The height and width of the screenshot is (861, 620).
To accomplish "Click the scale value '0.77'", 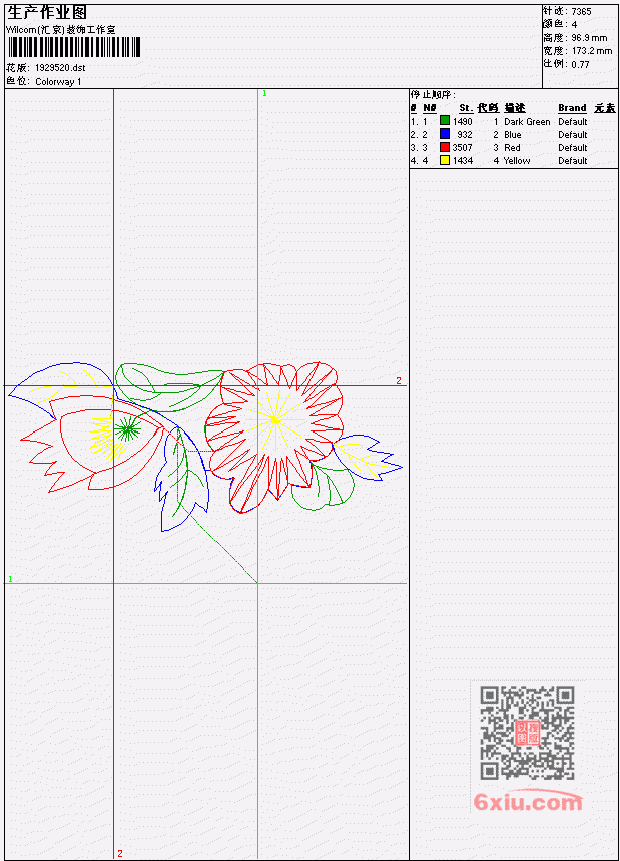I will point(580,64).
